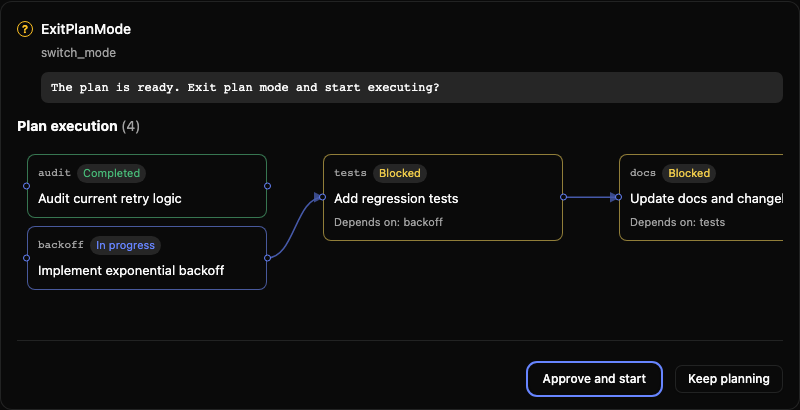Click the Keep planning button

pos(729,379)
